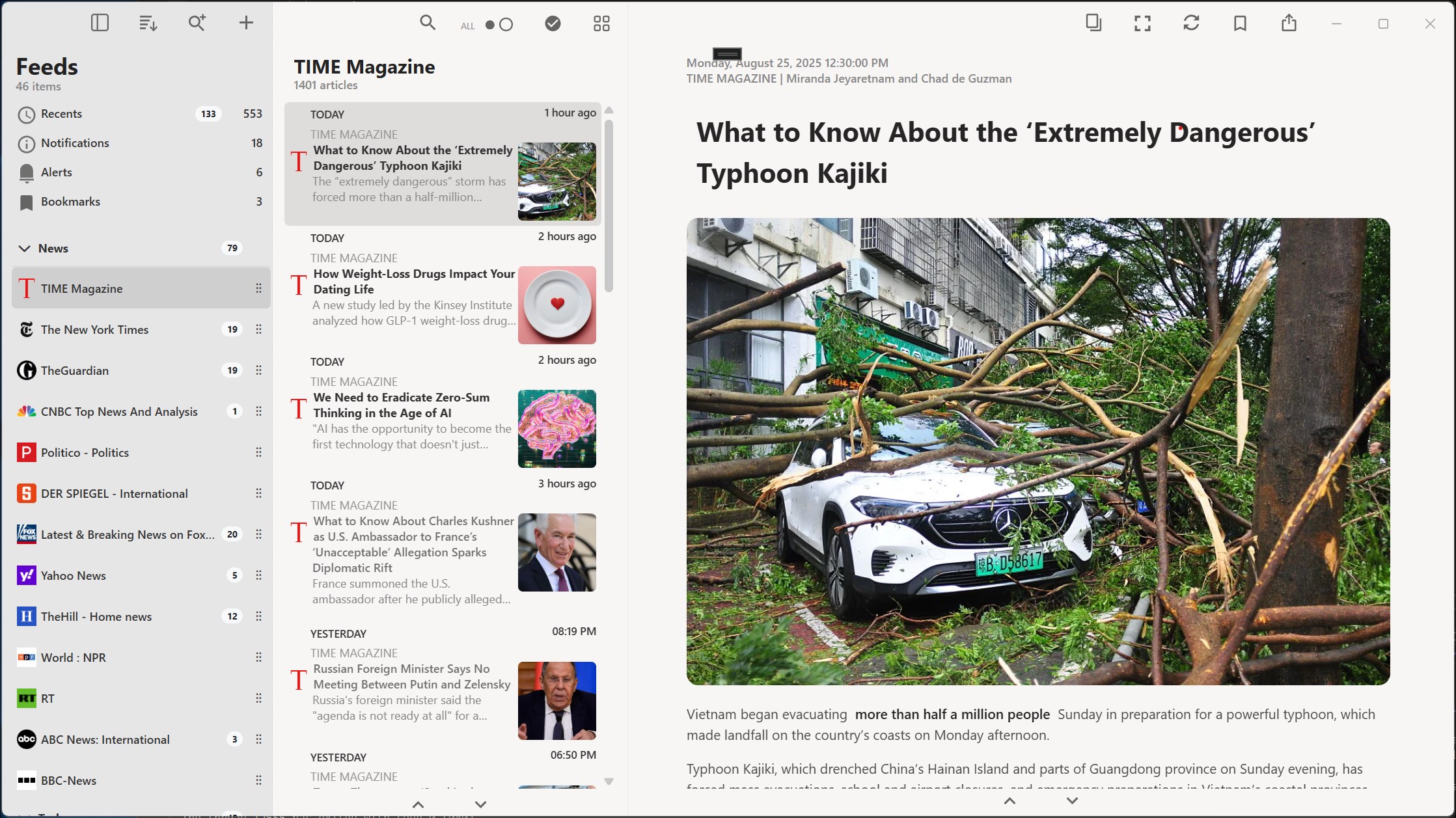This screenshot has height=818, width=1456.
Task: Go to next article list page chevron
Action: 480,805
